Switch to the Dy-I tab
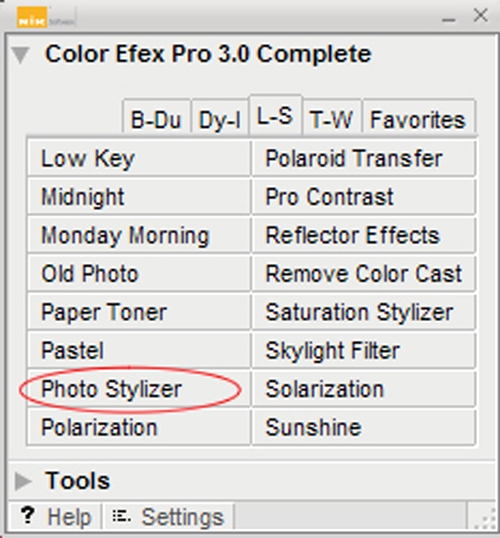The width and height of the screenshot is (500, 538). point(220,119)
